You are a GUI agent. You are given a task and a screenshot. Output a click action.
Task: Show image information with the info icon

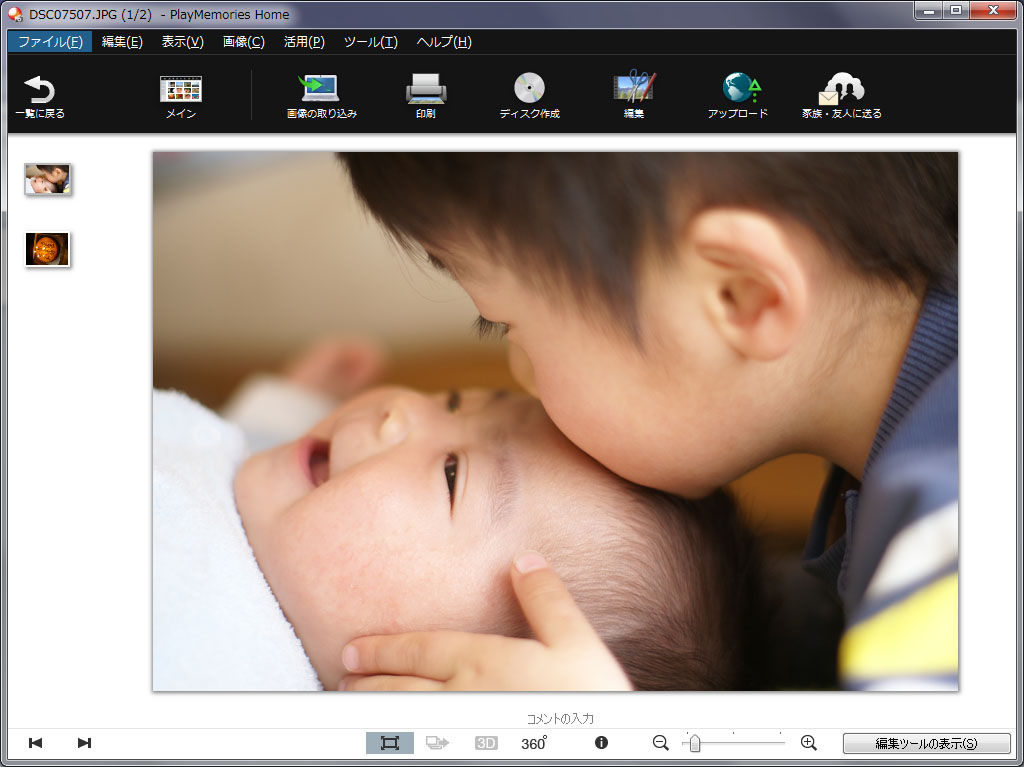point(601,743)
